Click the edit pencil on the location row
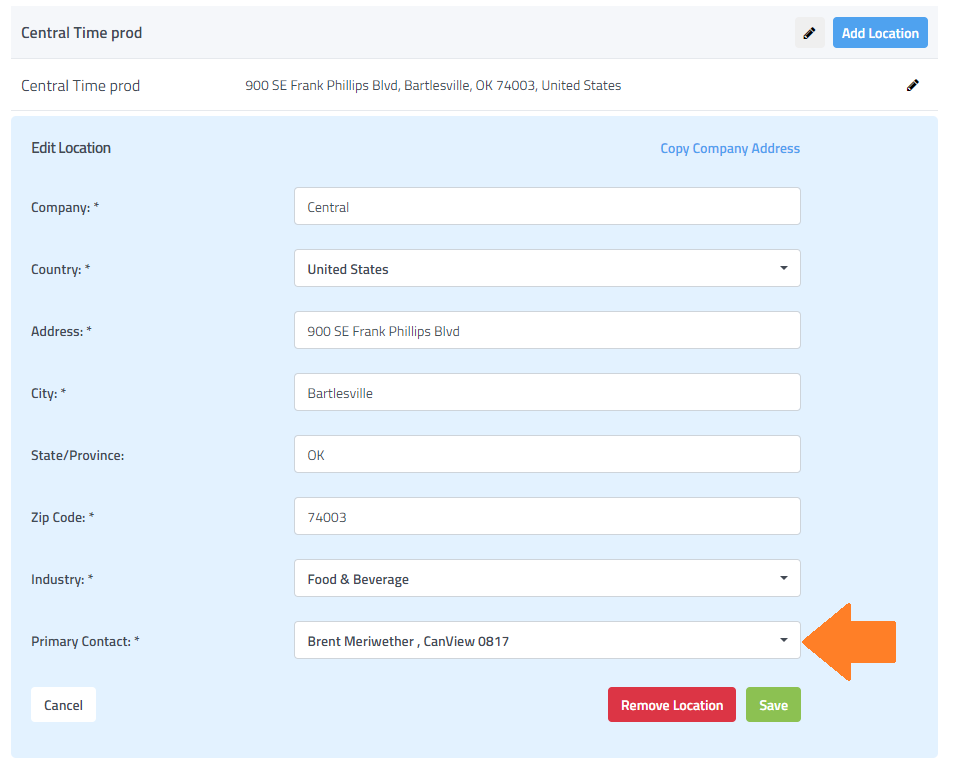The height and width of the screenshot is (778, 956). point(912,86)
